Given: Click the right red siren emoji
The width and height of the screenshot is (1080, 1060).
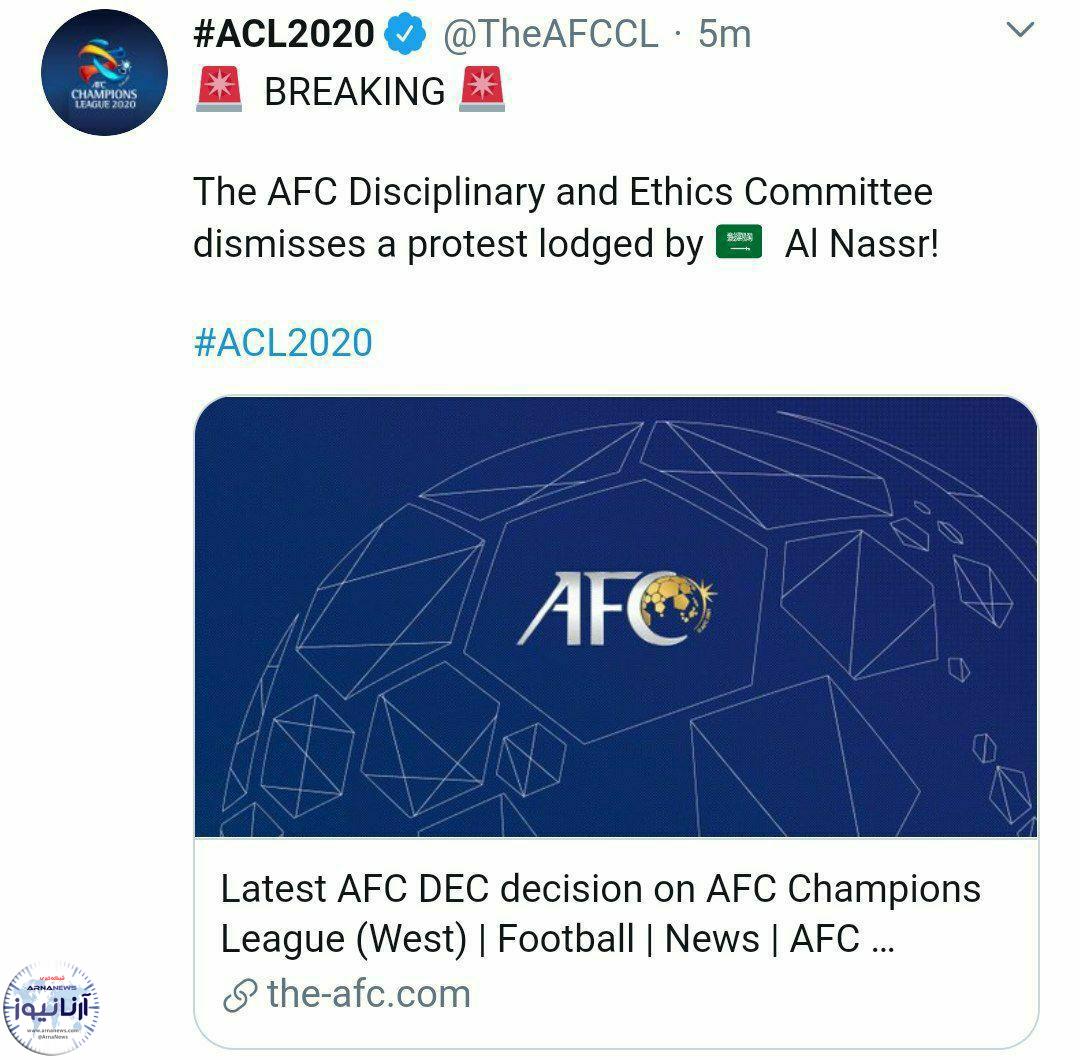Looking at the screenshot, I should (x=482, y=89).
